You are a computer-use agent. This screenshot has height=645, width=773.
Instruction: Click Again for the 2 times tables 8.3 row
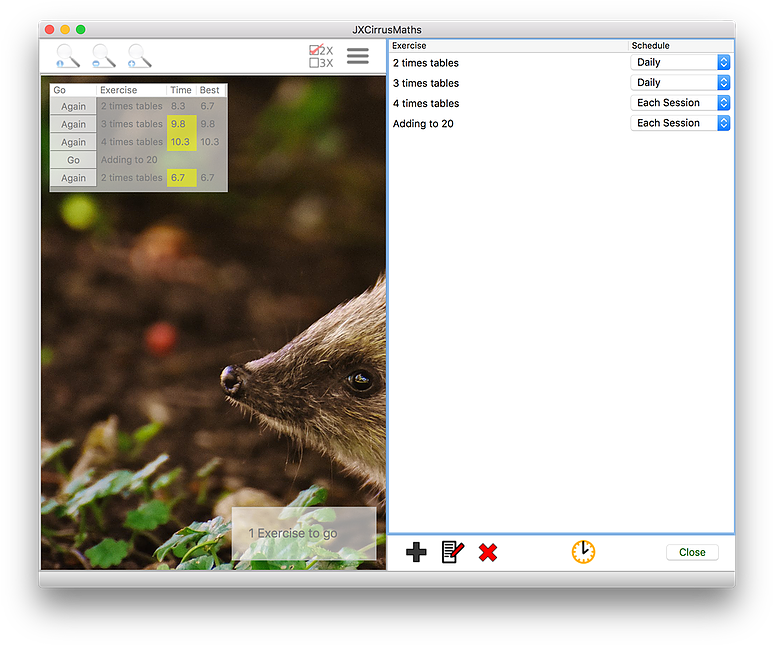73,106
